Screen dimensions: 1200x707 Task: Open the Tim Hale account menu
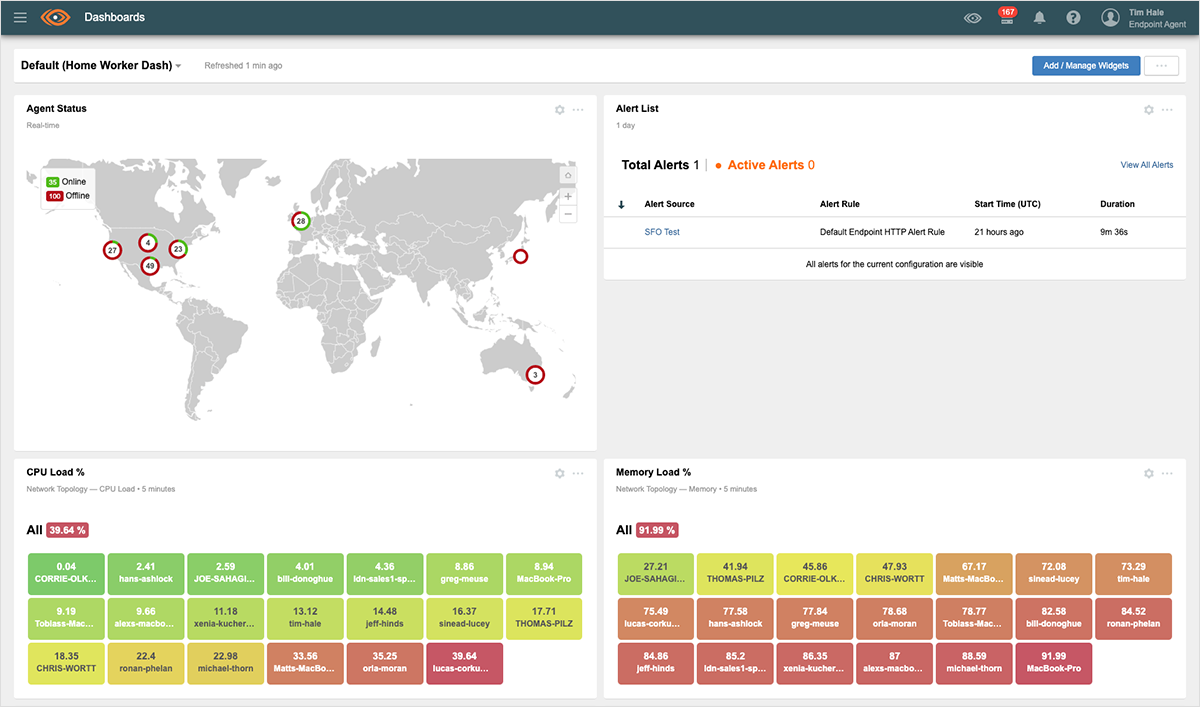[1144, 18]
